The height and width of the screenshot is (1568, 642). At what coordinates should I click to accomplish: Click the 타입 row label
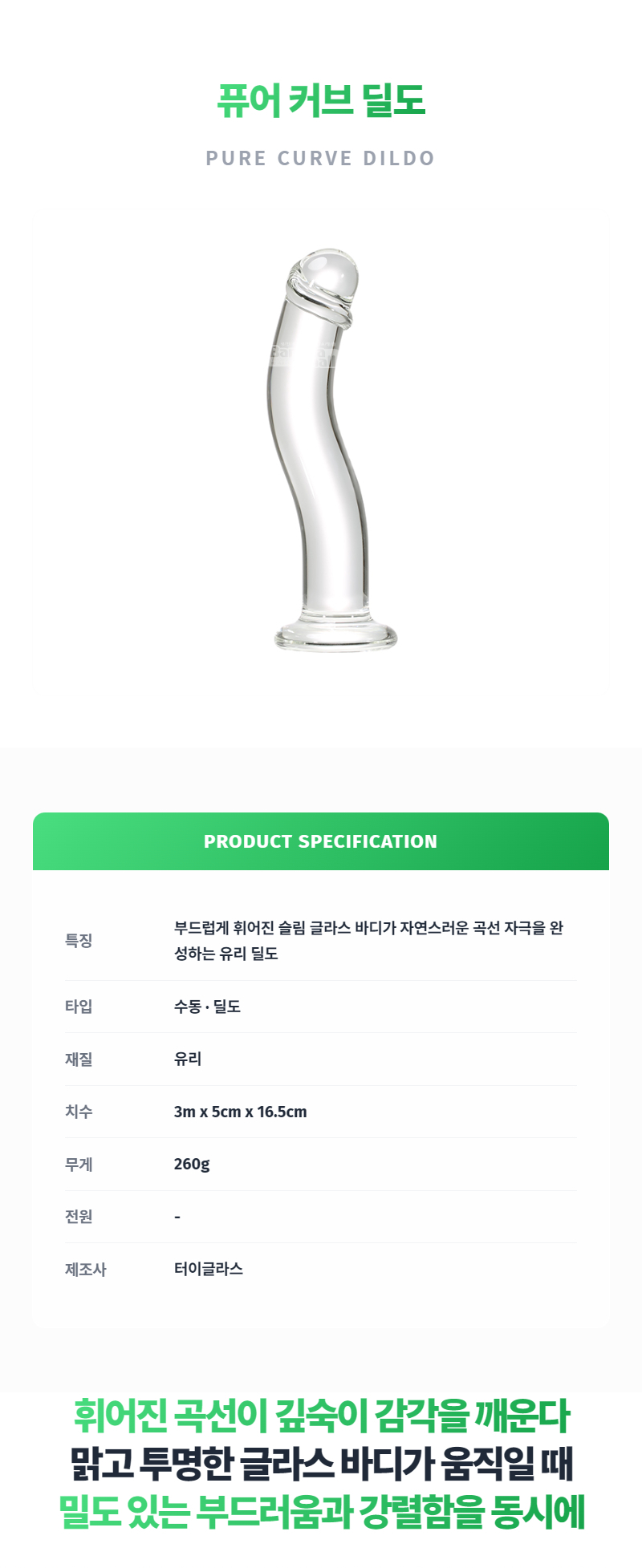pos(79,1007)
